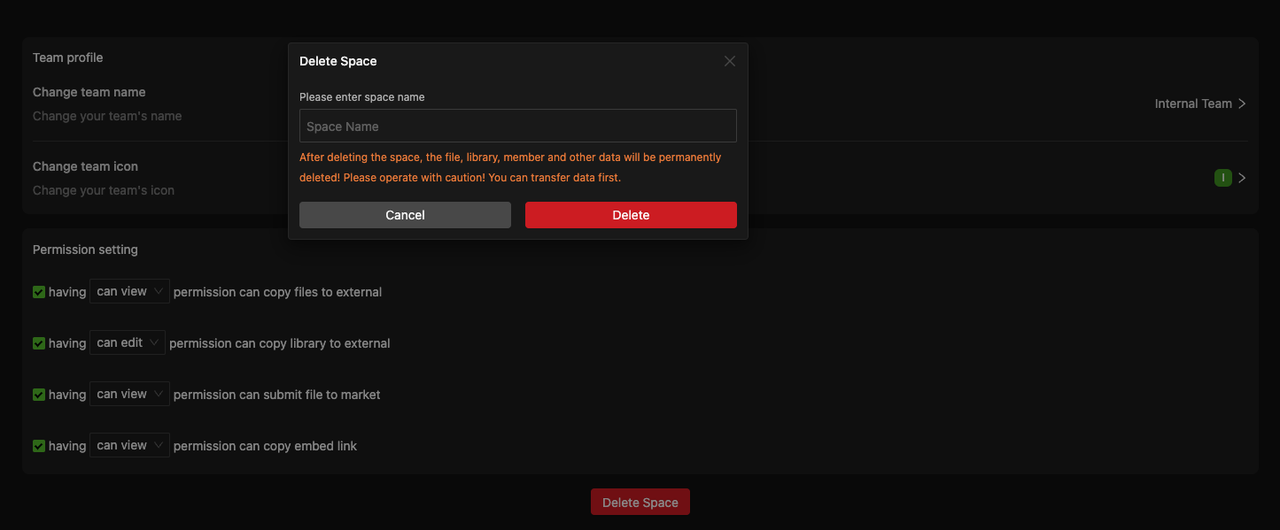Click the Delete Space button at page bottom
The height and width of the screenshot is (530, 1280).
(x=640, y=502)
